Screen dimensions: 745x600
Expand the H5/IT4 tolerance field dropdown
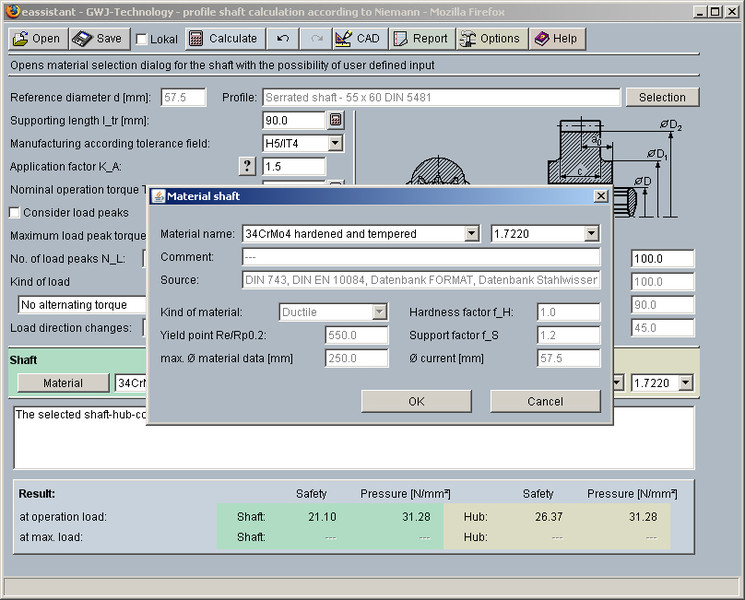click(x=335, y=144)
